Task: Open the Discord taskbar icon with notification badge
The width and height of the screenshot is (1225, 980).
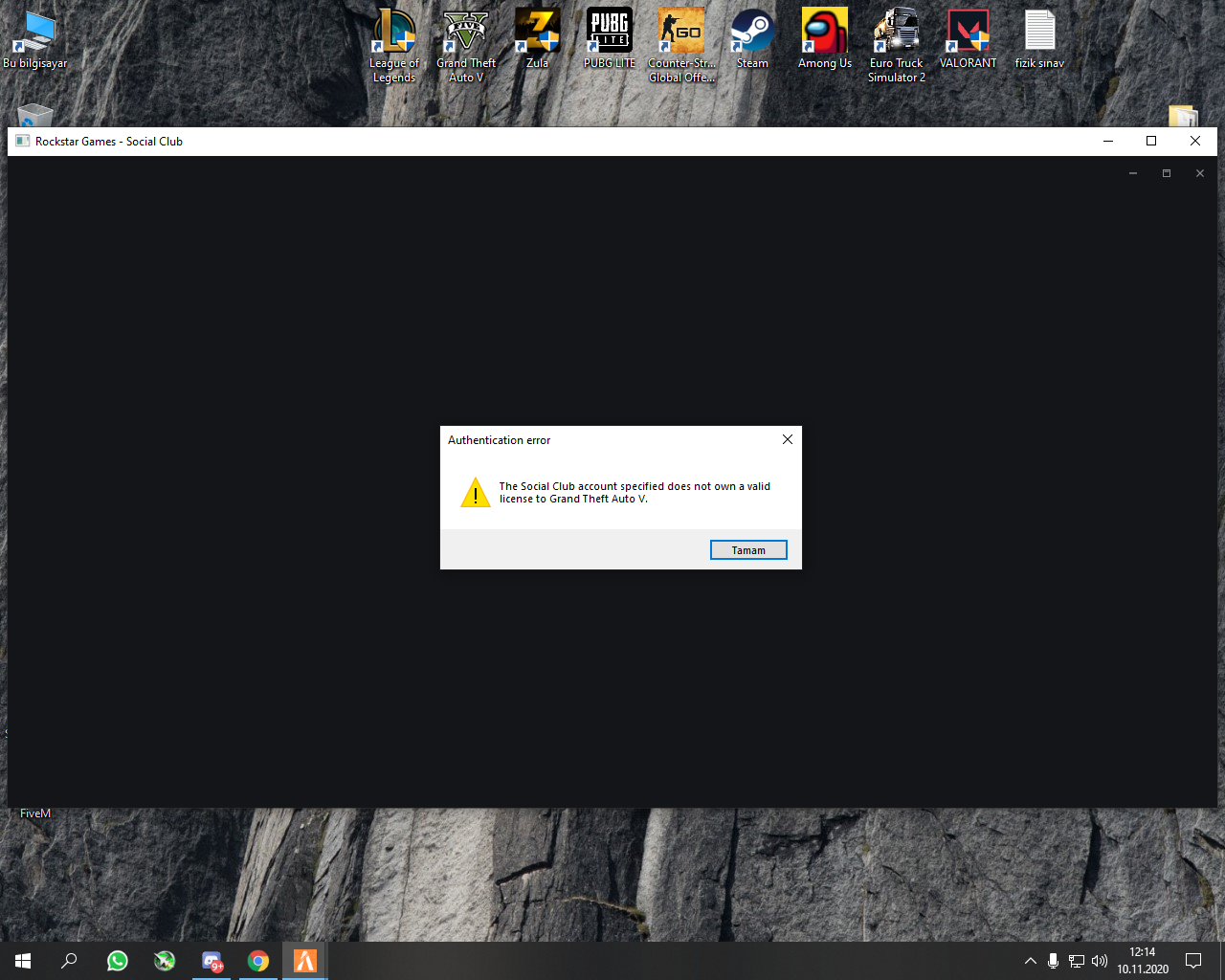Action: point(212,961)
